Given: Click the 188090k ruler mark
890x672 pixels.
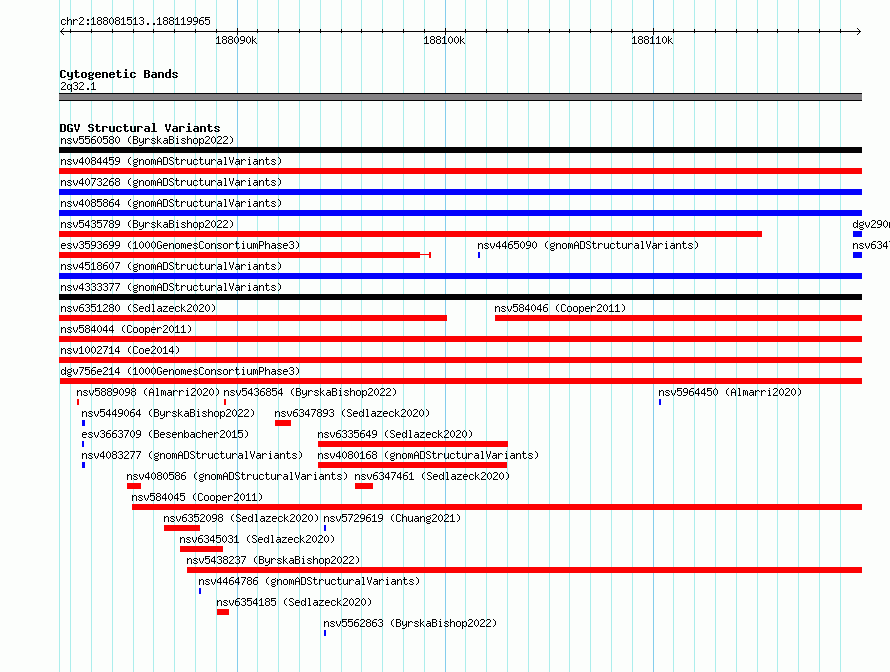Looking at the screenshot, I should (x=236, y=40).
